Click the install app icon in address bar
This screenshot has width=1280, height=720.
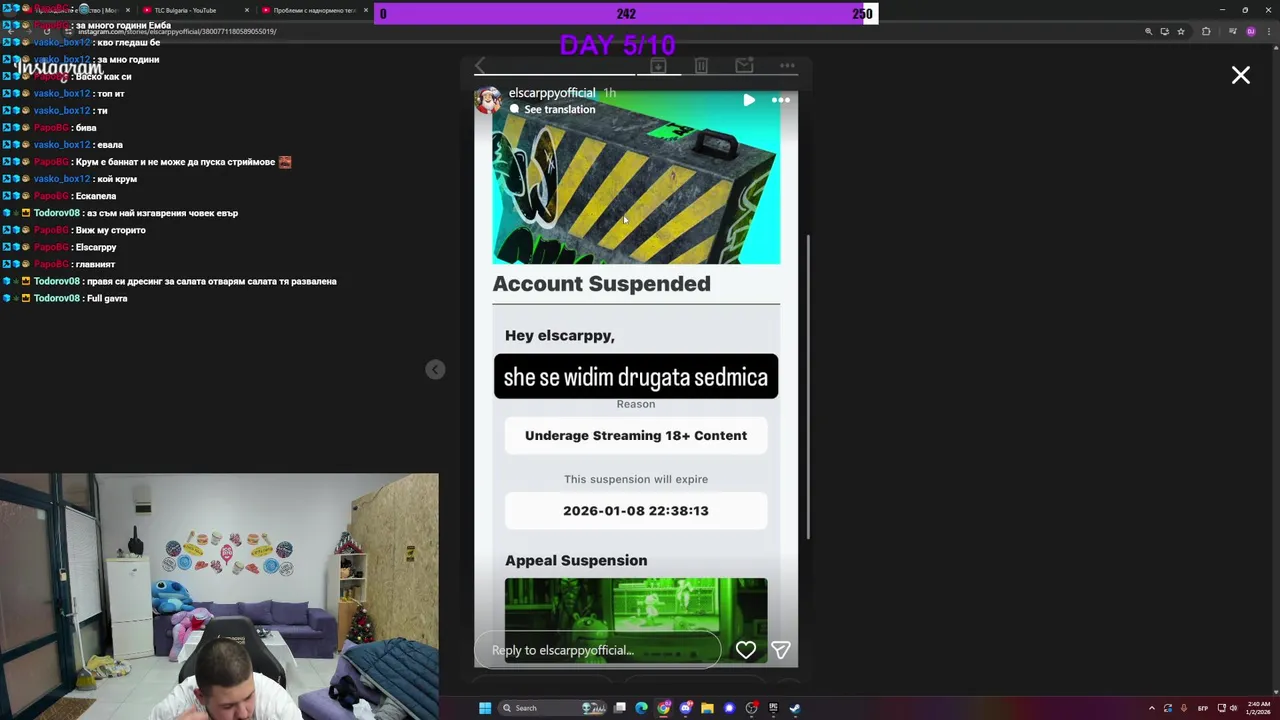pyautogui.click(x=1164, y=31)
